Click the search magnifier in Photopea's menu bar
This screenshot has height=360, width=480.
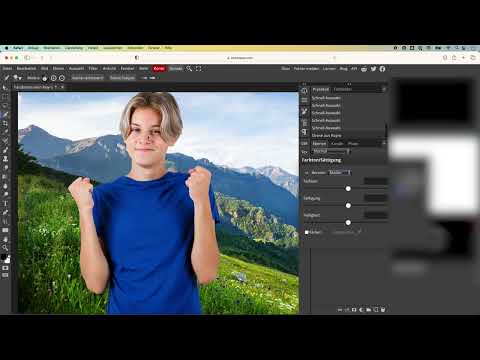pos(189,69)
